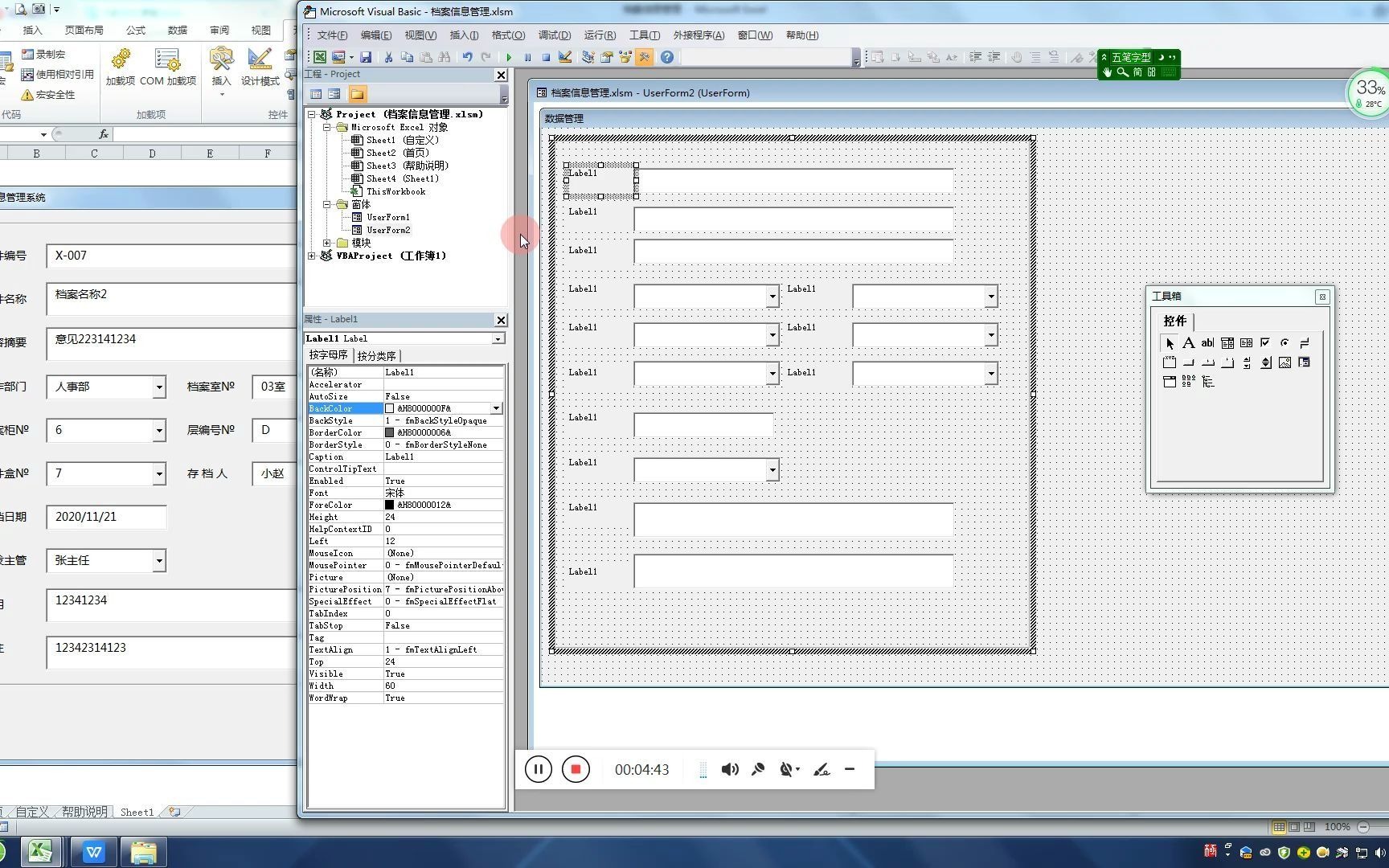Click the View Microsoft Excel icon in VBA toolbar
Viewport: 1389px width, 868px height.
coord(320,57)
